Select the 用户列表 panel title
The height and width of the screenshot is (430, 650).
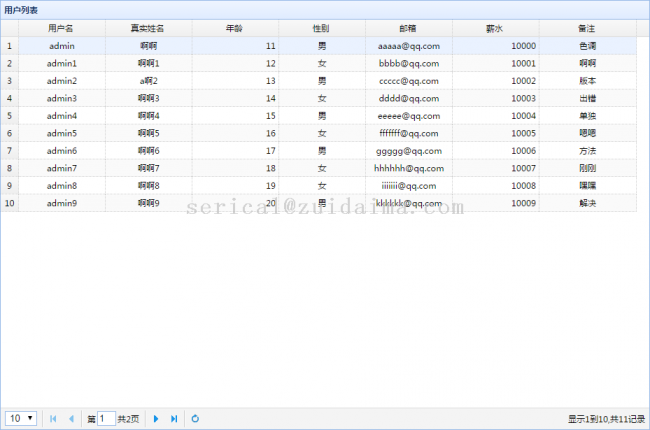pos(21,9)
